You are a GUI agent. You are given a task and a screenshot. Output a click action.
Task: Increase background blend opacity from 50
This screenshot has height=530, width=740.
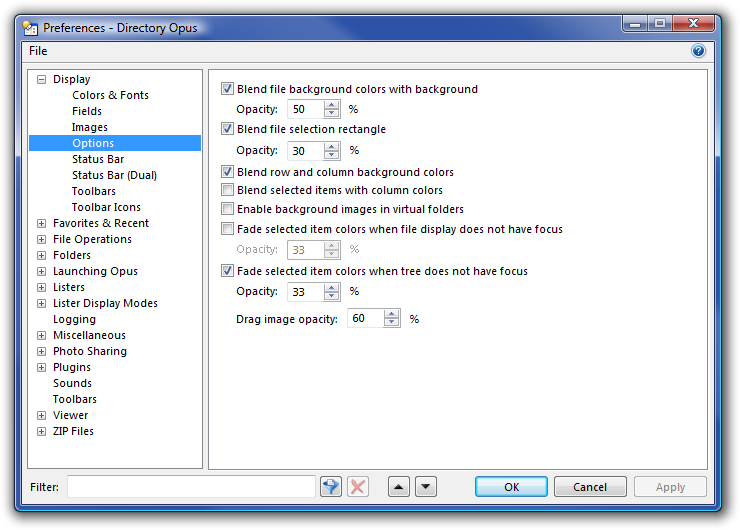tap(332, 105)
